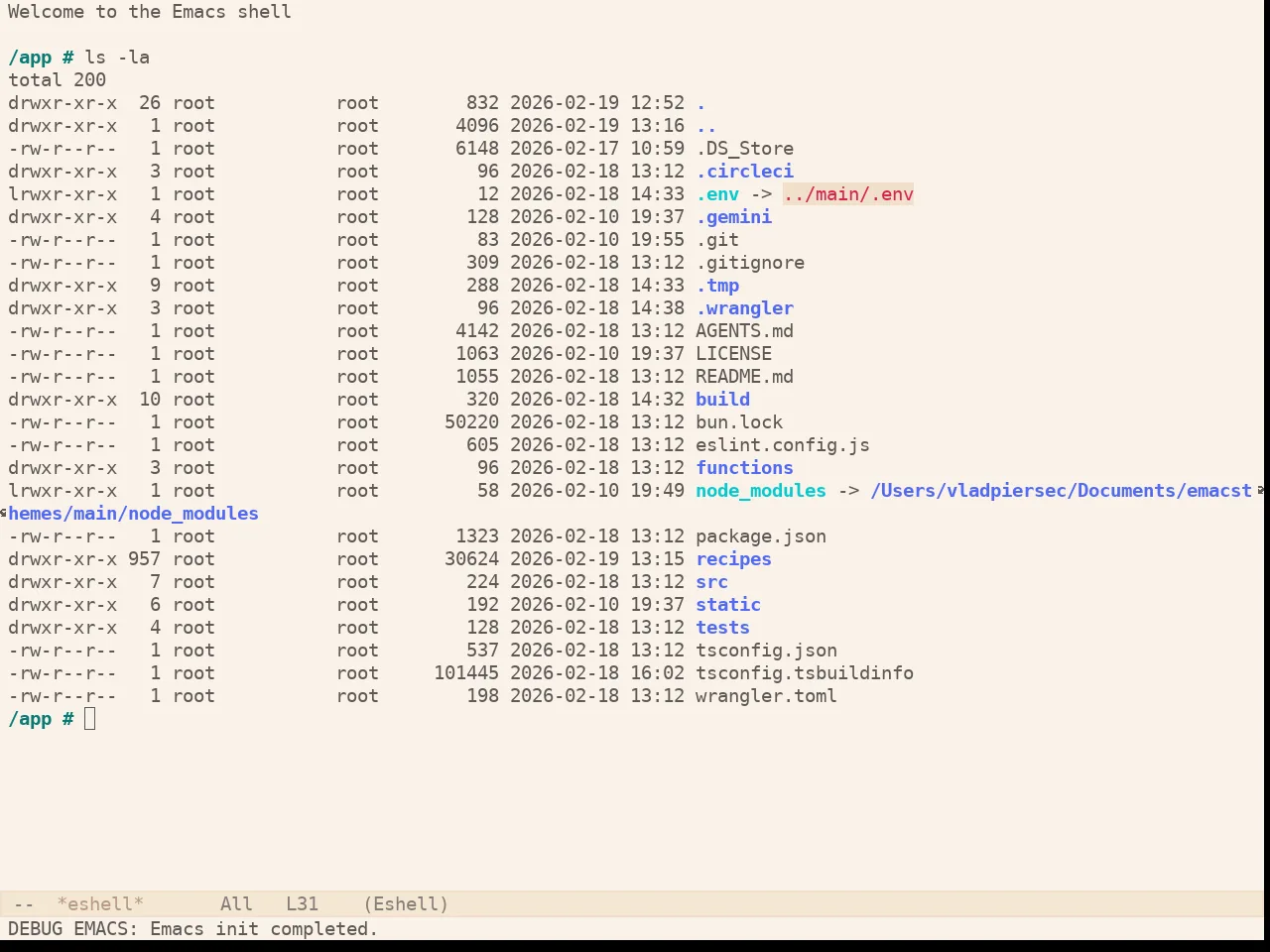Open the tests directory entry
Image resolution: width=1270 pixels, height=952 pixels.
[x=722, y=628]
